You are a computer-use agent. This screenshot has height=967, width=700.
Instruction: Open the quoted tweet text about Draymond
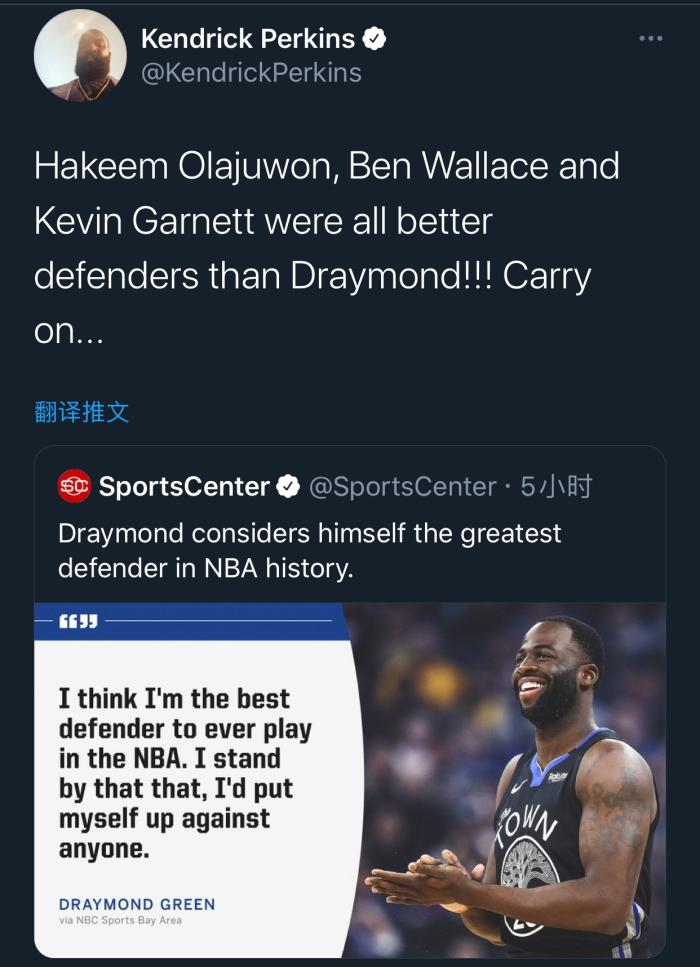pos(310,551)
